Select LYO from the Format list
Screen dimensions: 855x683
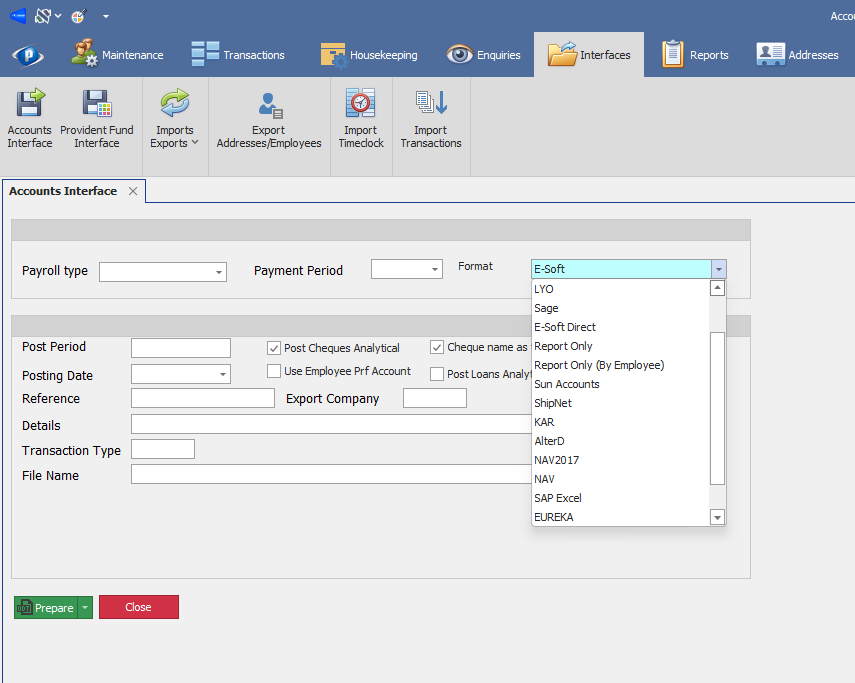click(x=621, y=289)
